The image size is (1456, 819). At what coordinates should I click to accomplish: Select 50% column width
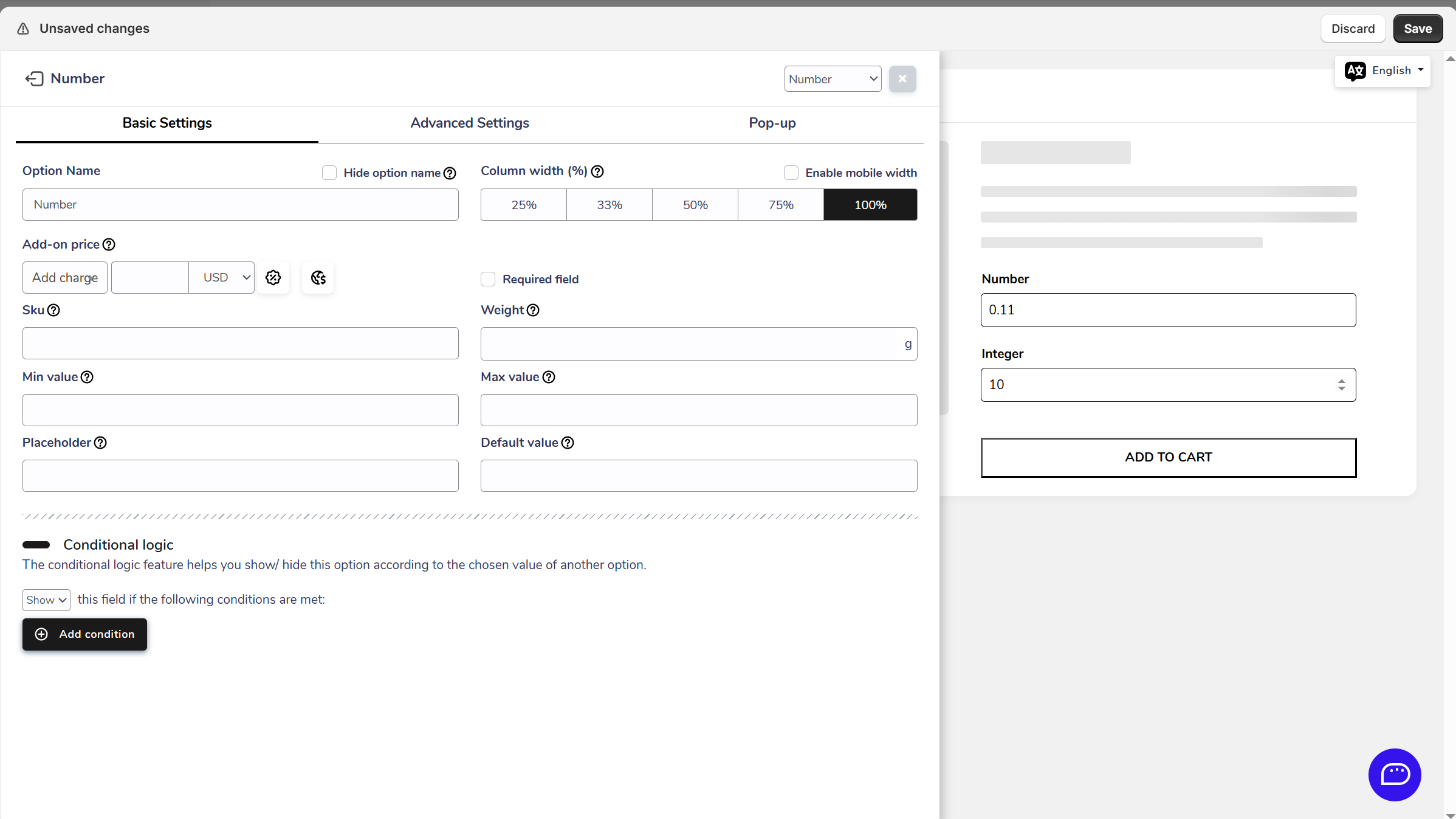[695, 205]
